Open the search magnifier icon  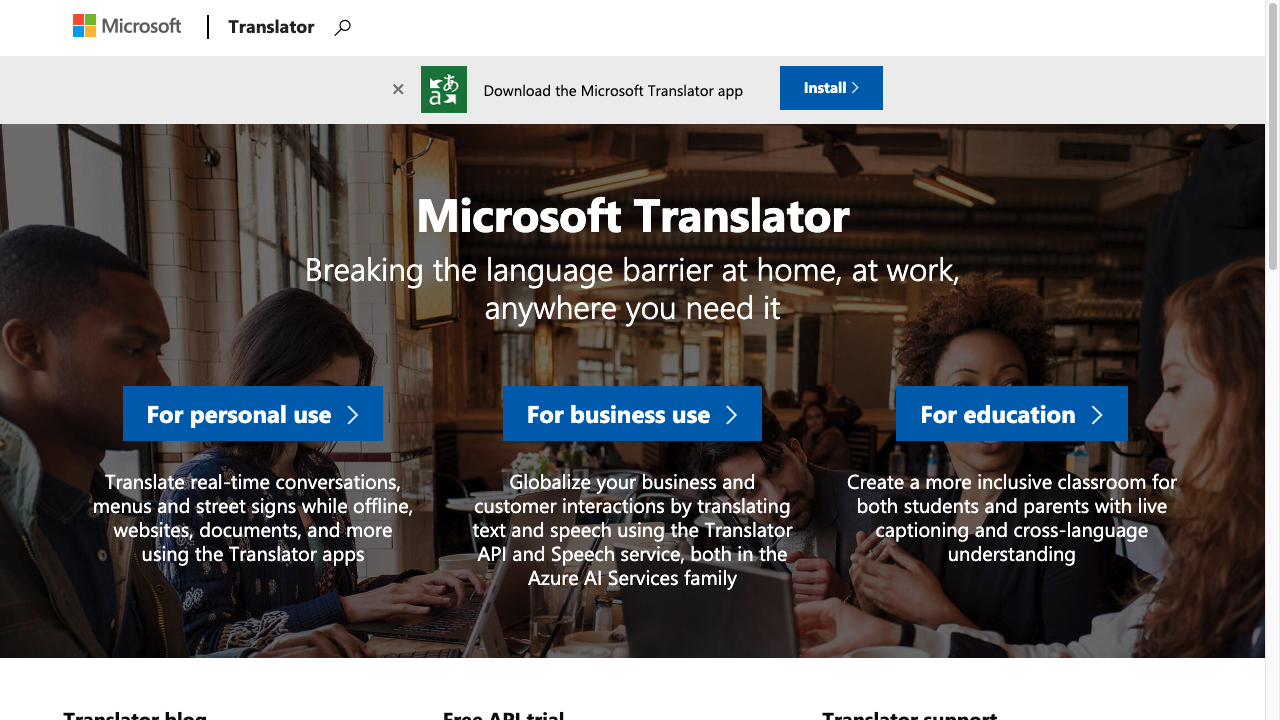click(x=342, y=28)
